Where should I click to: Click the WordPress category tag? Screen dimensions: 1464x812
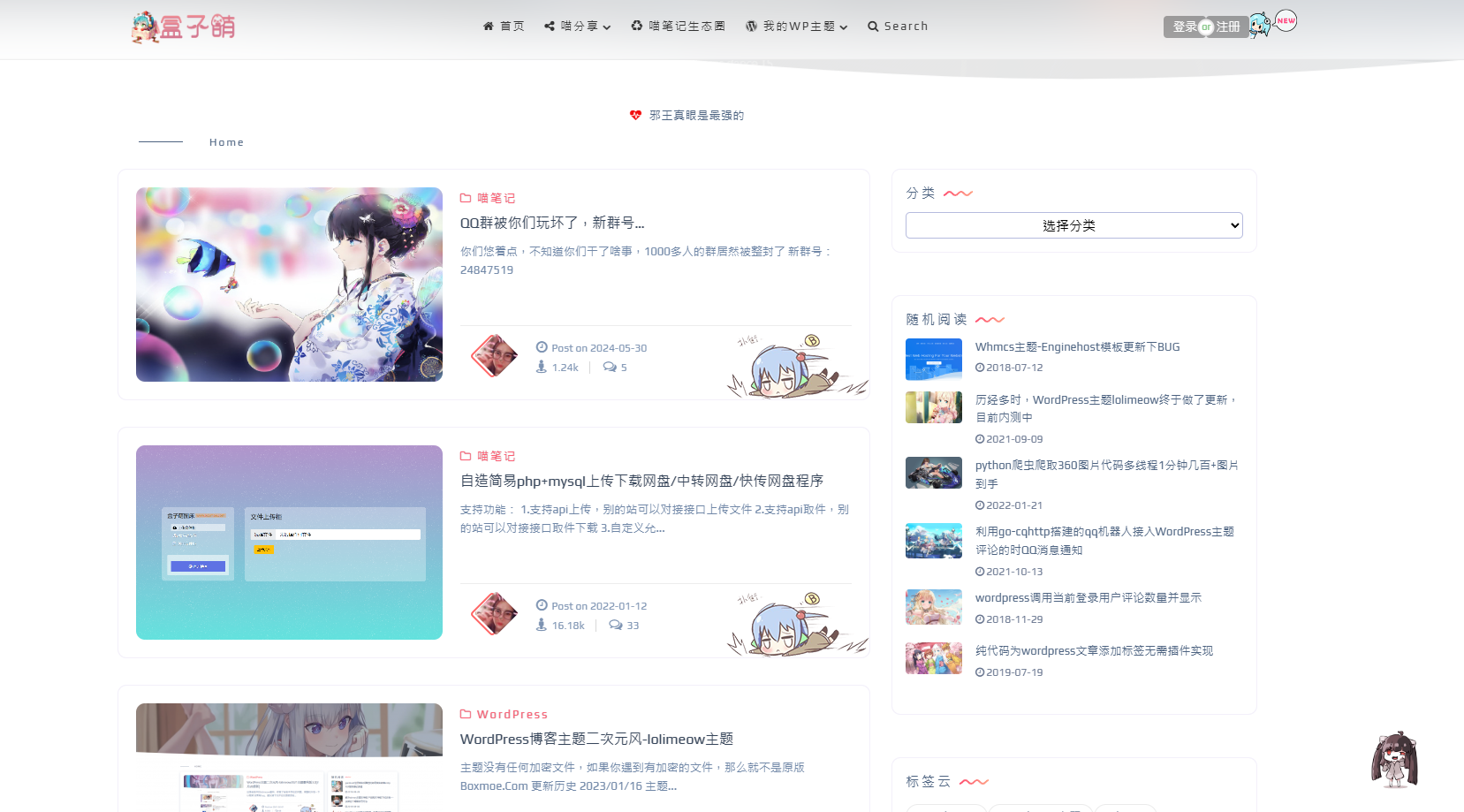[x=512, y=714]
